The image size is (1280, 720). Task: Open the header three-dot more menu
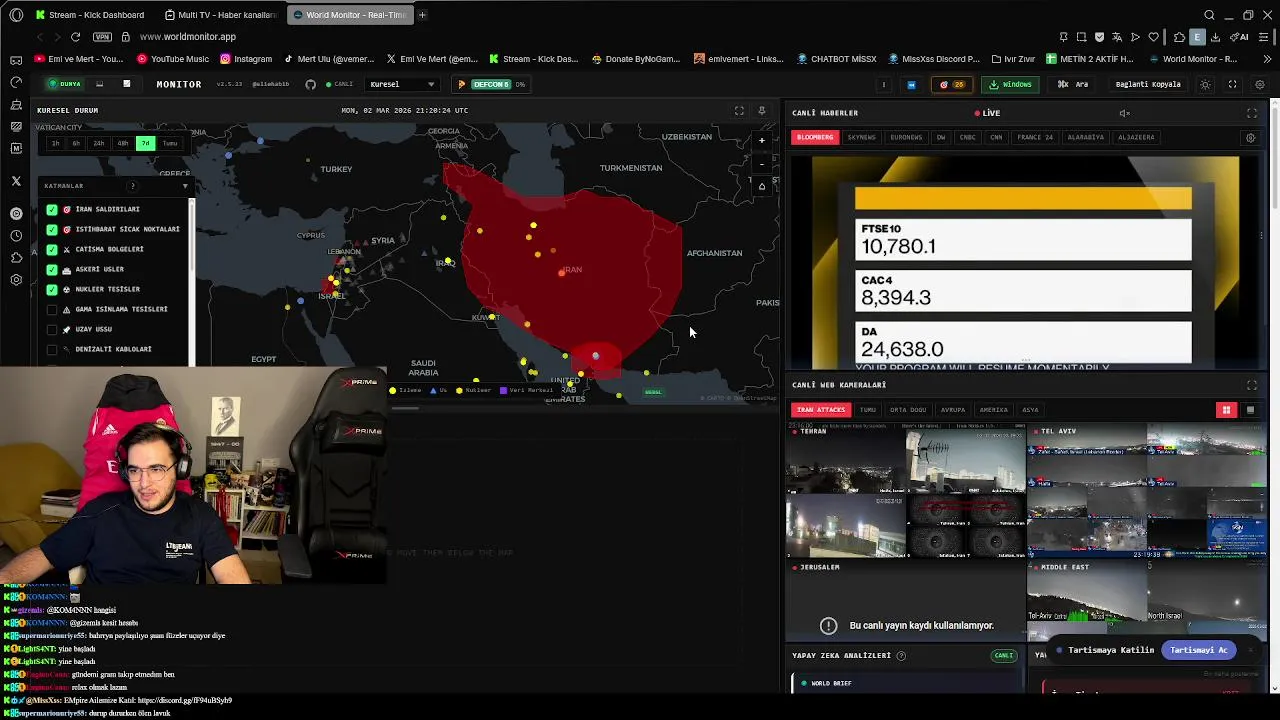(x=883, y=84)
